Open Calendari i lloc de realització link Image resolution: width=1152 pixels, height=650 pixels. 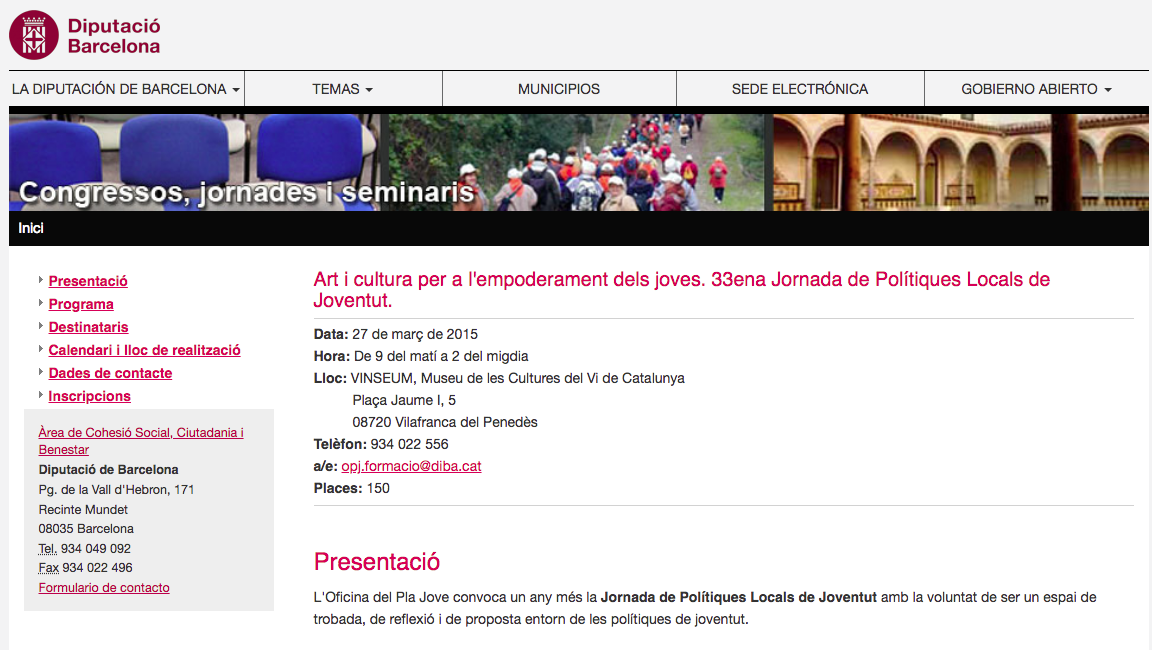point(144,351)
